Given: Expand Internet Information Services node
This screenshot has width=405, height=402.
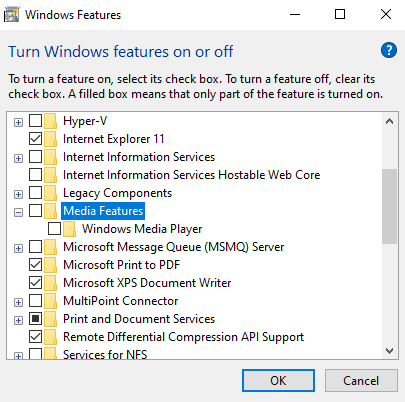Looking at the screenshot, I should click(x=19, y=158).
